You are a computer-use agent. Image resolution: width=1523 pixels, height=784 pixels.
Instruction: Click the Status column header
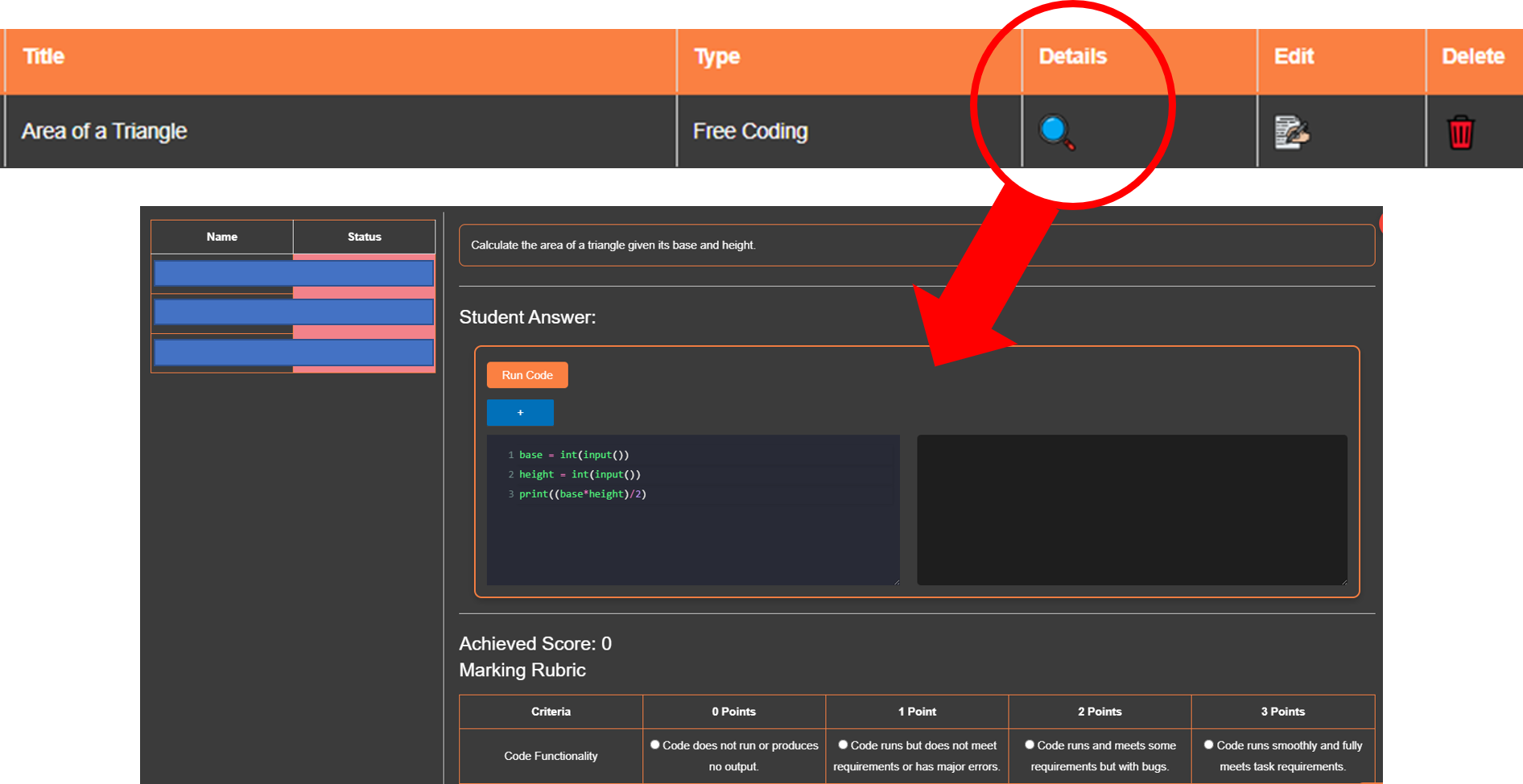(364, 237)
